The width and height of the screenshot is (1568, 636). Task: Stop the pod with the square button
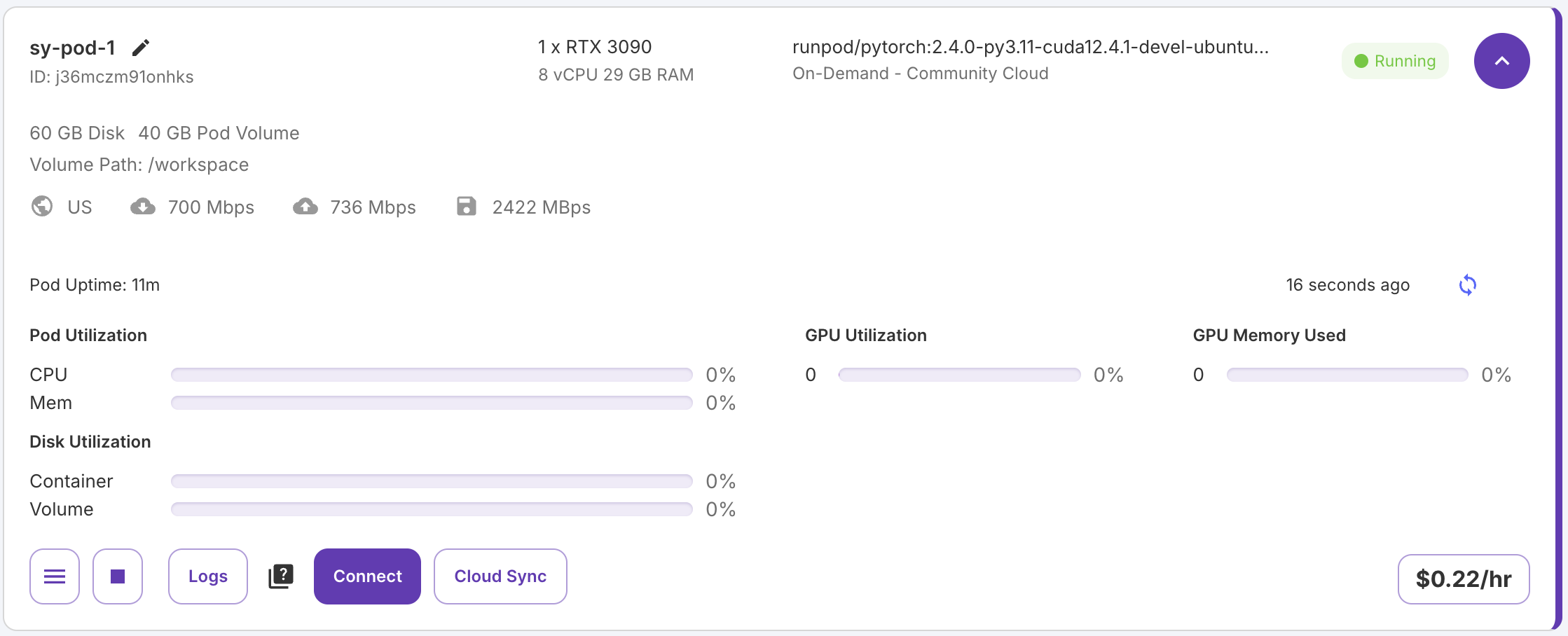pos(118,576)
